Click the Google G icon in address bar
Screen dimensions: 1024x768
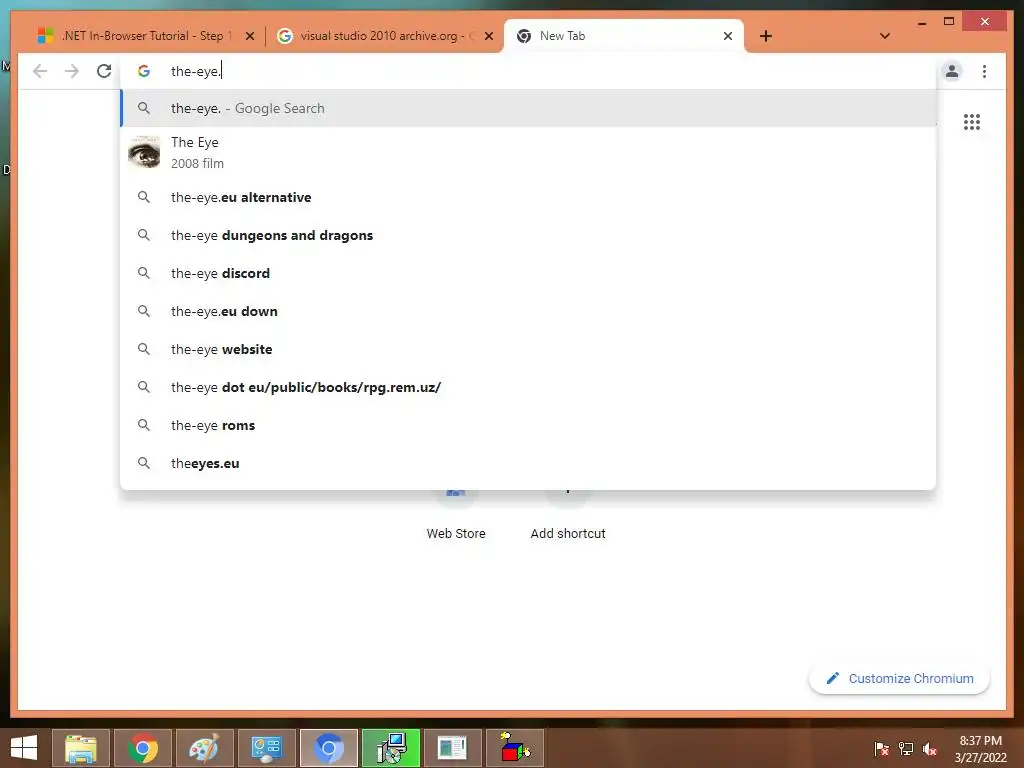(144, 71)
